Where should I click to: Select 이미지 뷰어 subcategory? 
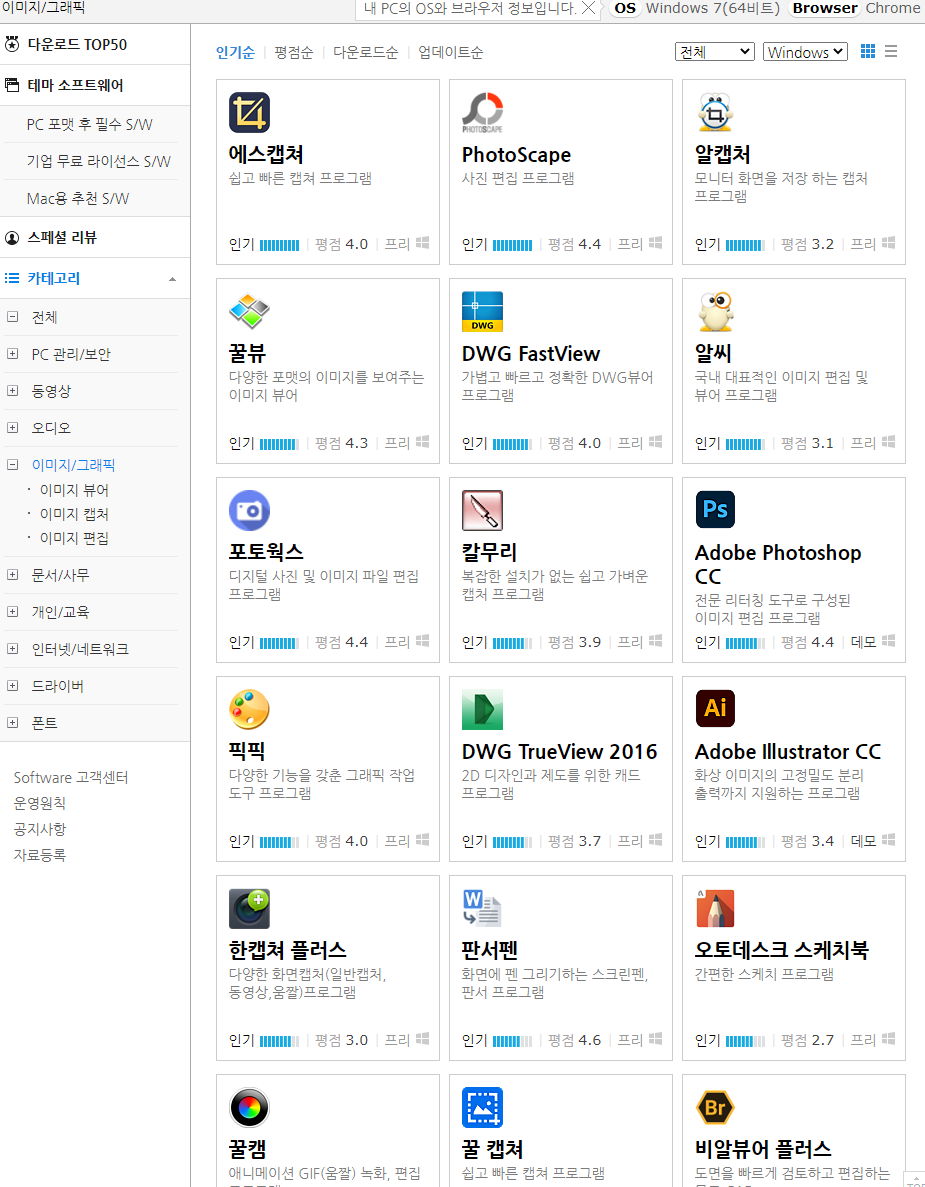point(74,490)
